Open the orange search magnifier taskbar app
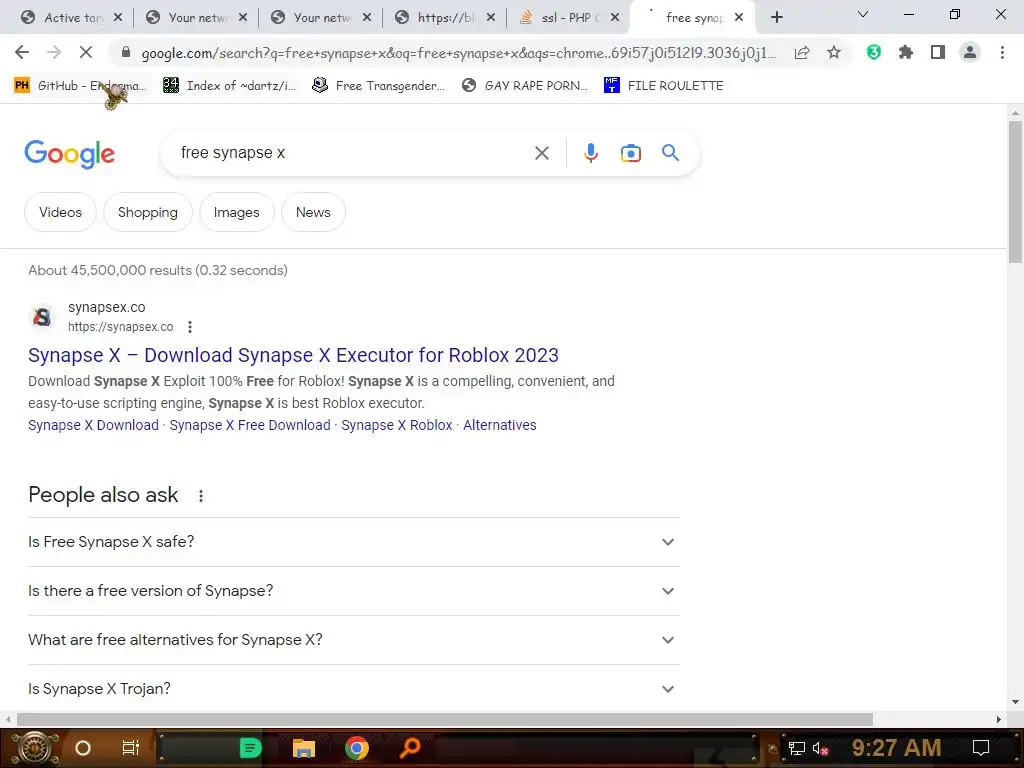Screen dimensions: 1024x768 (410, 748)
